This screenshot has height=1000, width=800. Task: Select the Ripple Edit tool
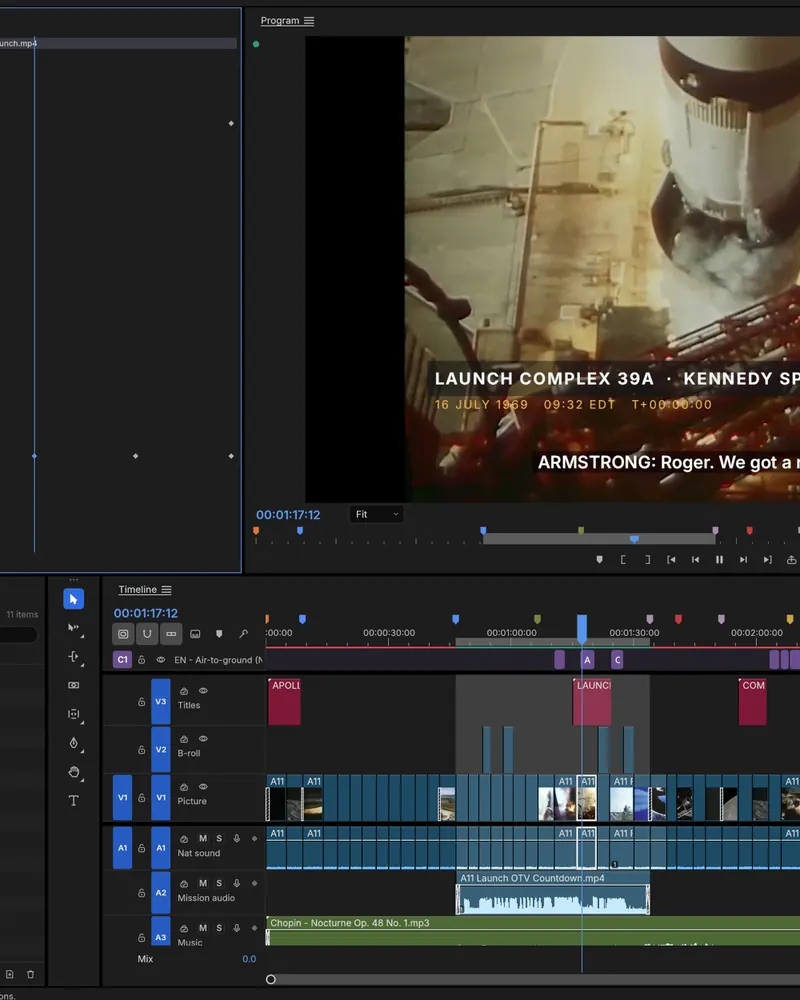[73, 657]
